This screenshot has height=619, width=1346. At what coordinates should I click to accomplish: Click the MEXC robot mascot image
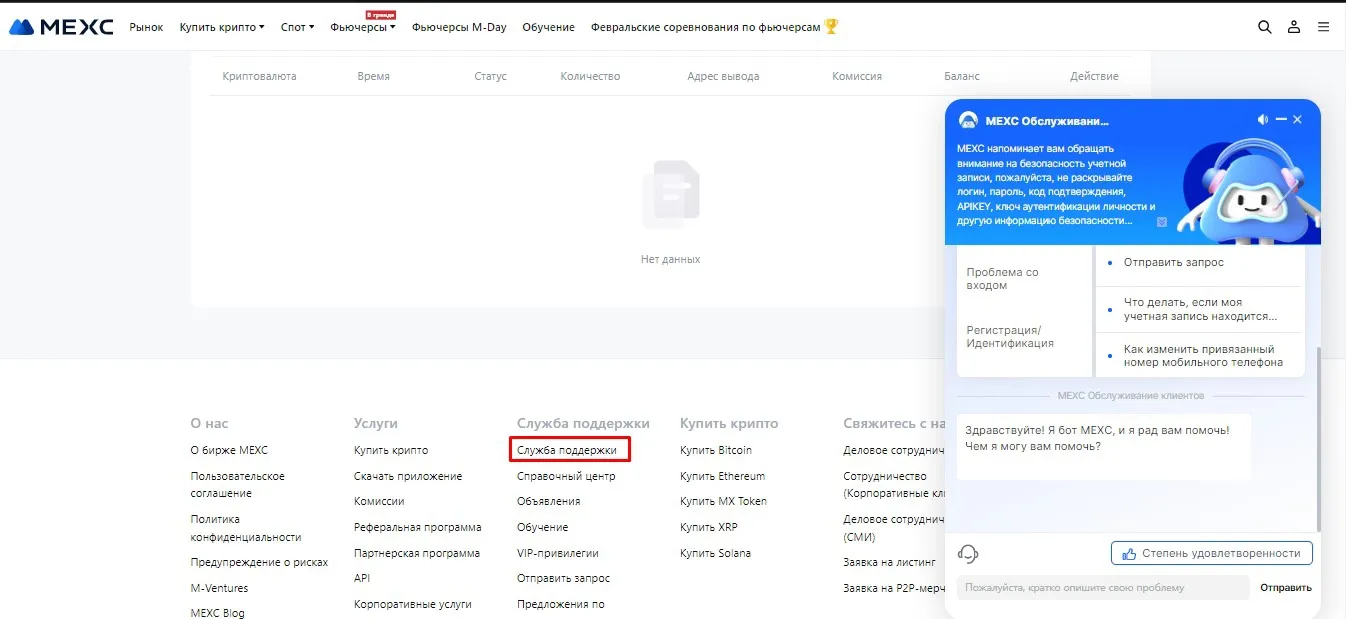click(1248, 190)
